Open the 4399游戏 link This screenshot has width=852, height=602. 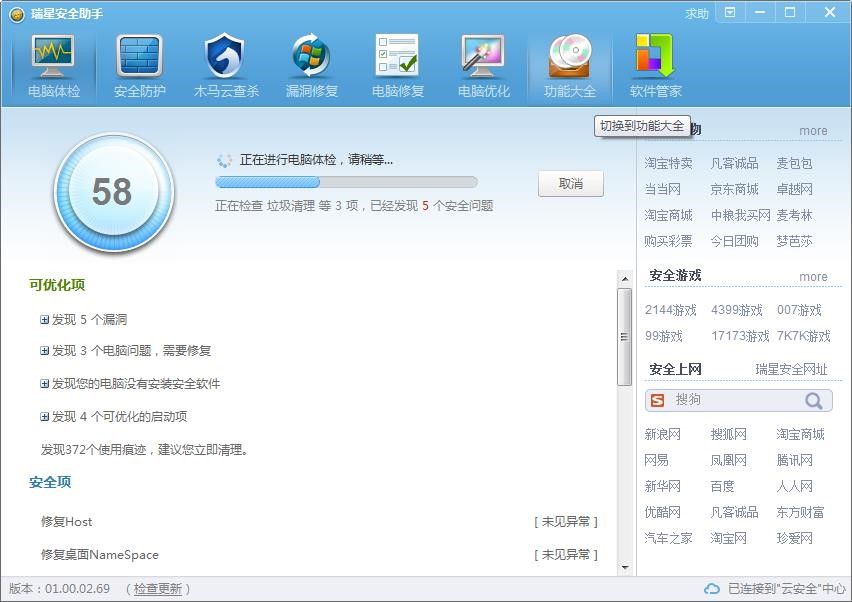click(737, 310)
